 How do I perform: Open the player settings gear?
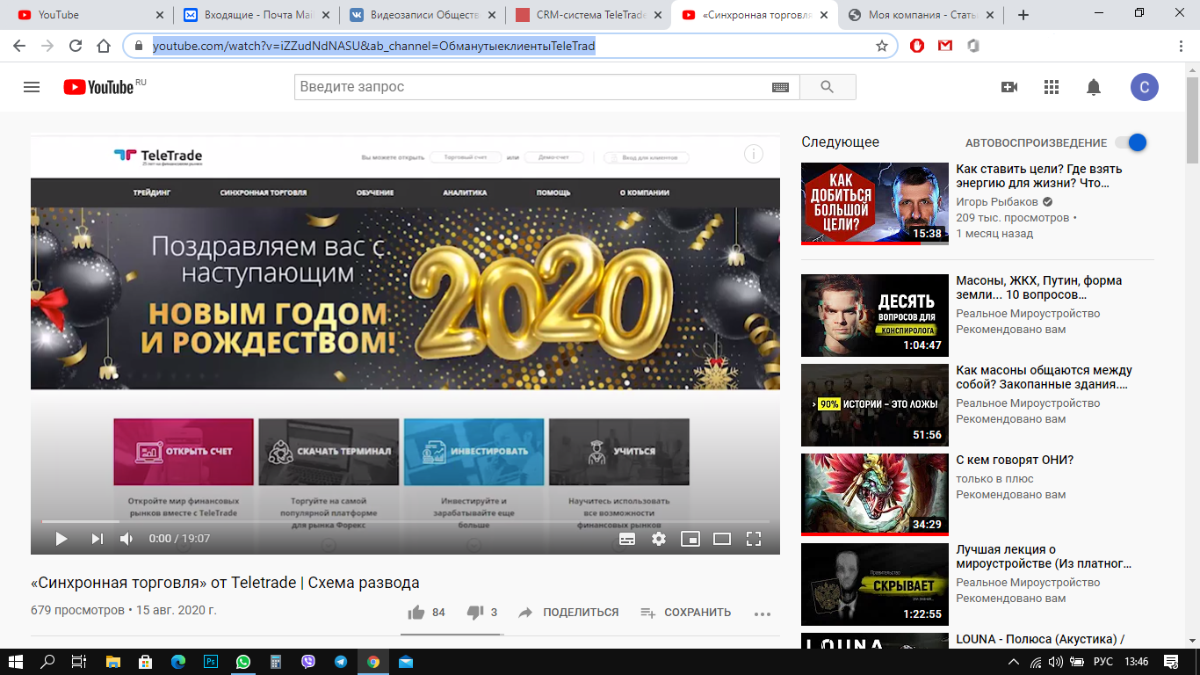tap(659, 538)
